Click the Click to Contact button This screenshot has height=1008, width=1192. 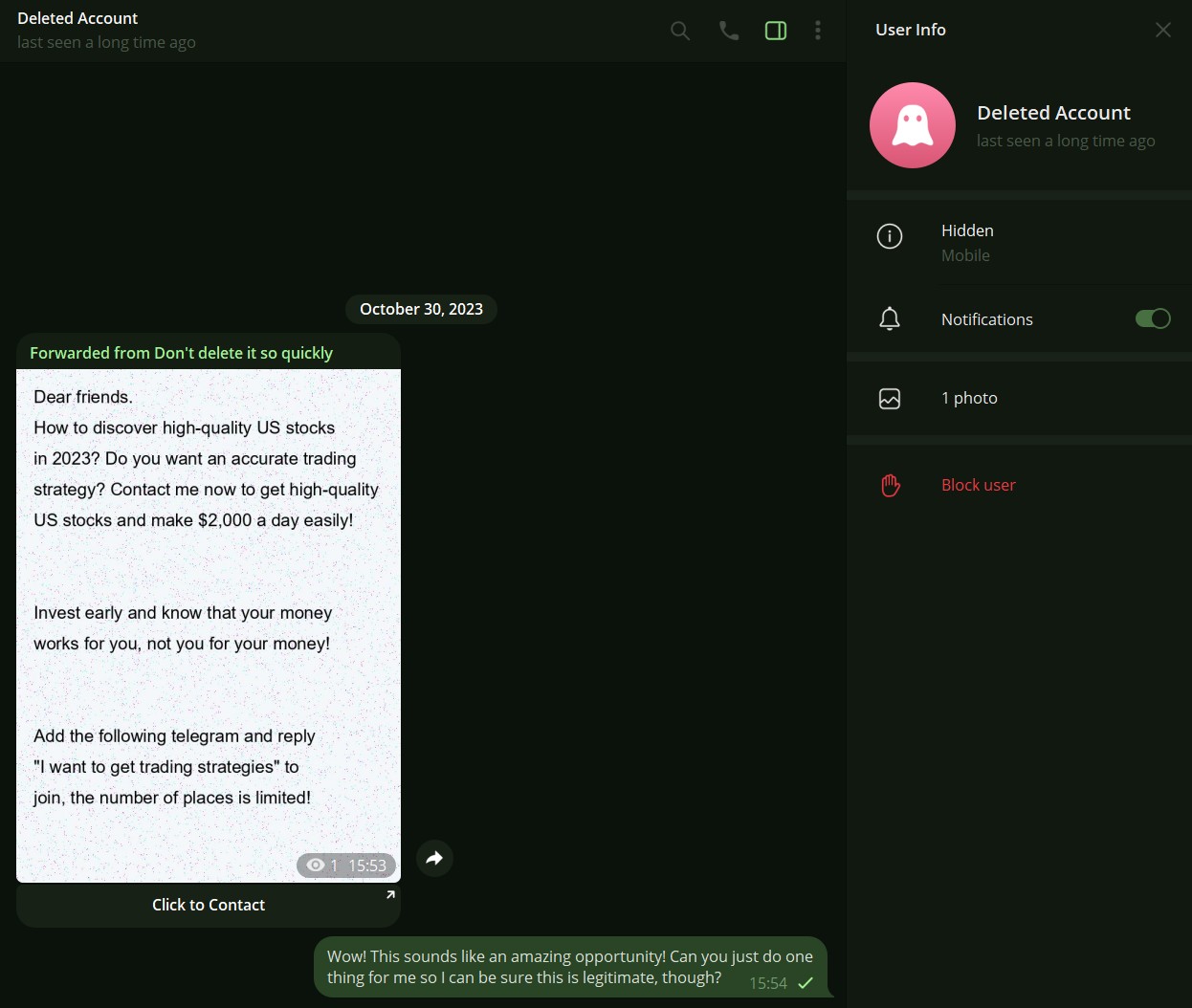point(209,905)
